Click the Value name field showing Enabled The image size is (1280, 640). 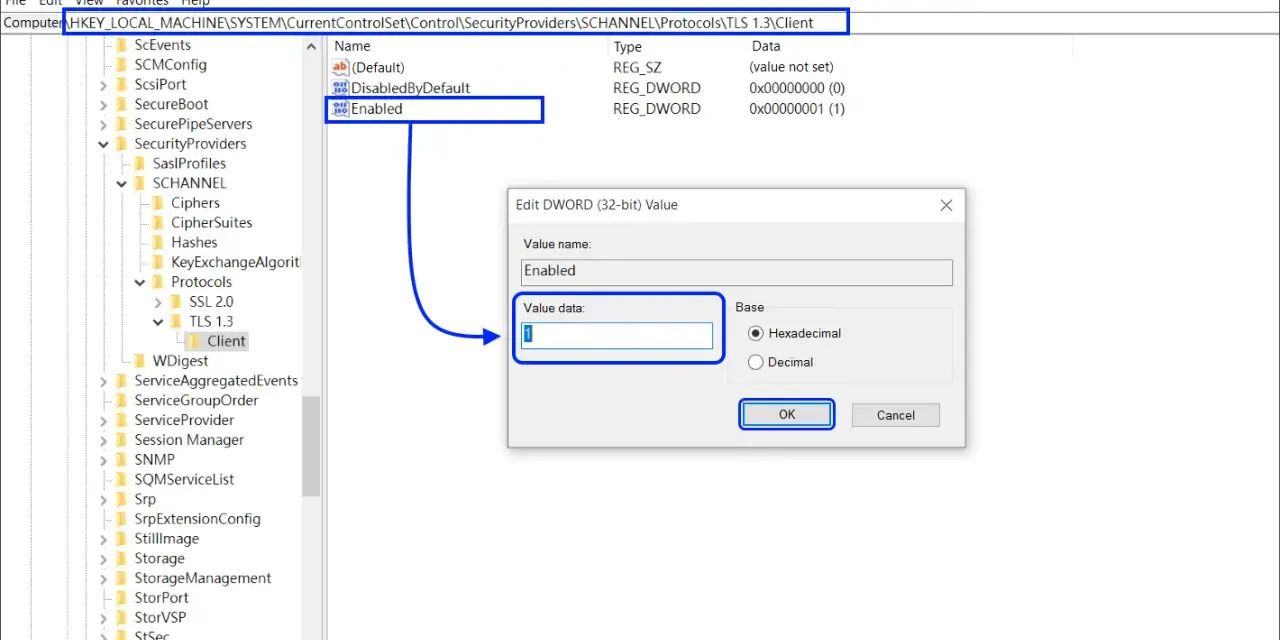pos(737,272)
